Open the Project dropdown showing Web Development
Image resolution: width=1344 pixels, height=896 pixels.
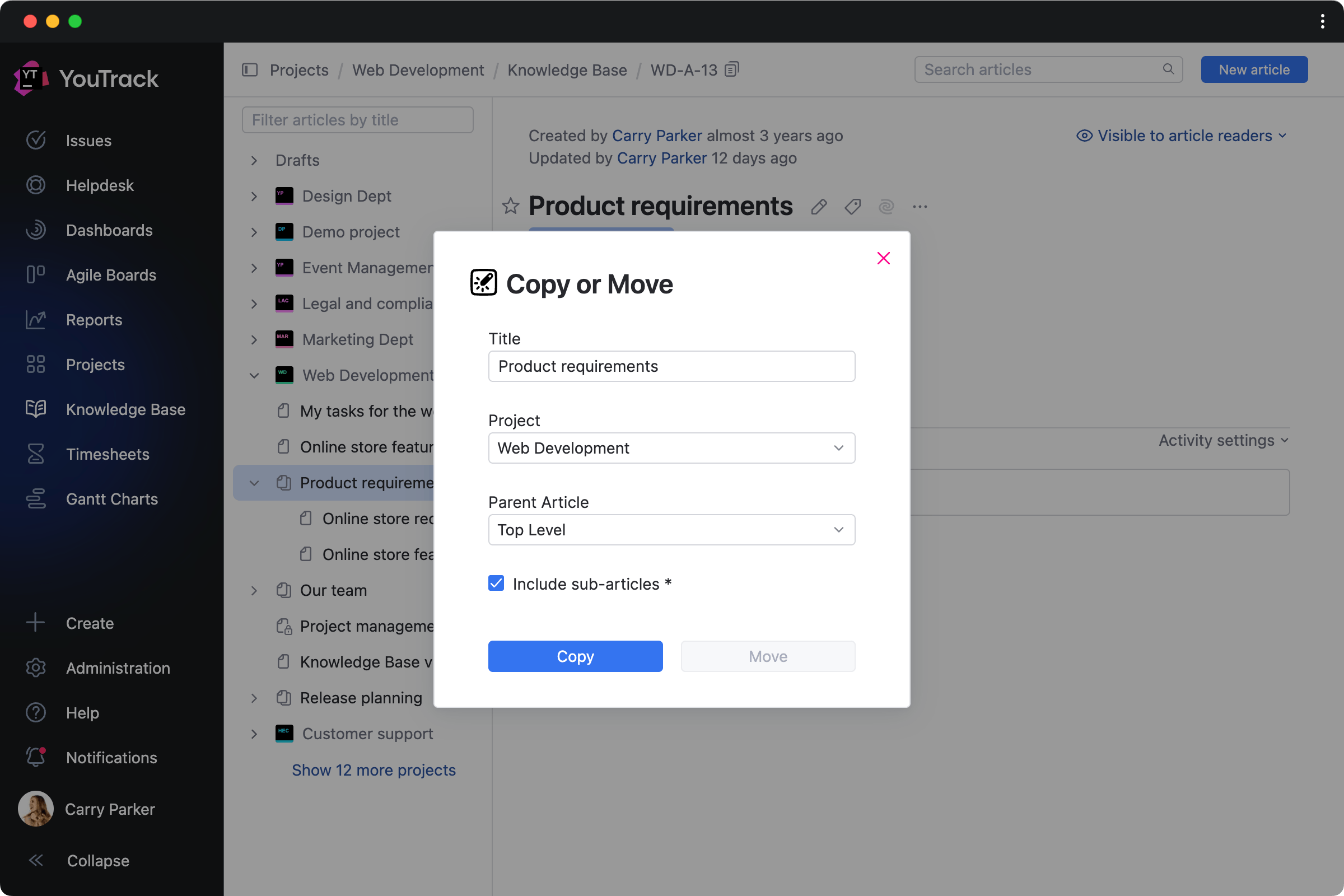[671, 448]
